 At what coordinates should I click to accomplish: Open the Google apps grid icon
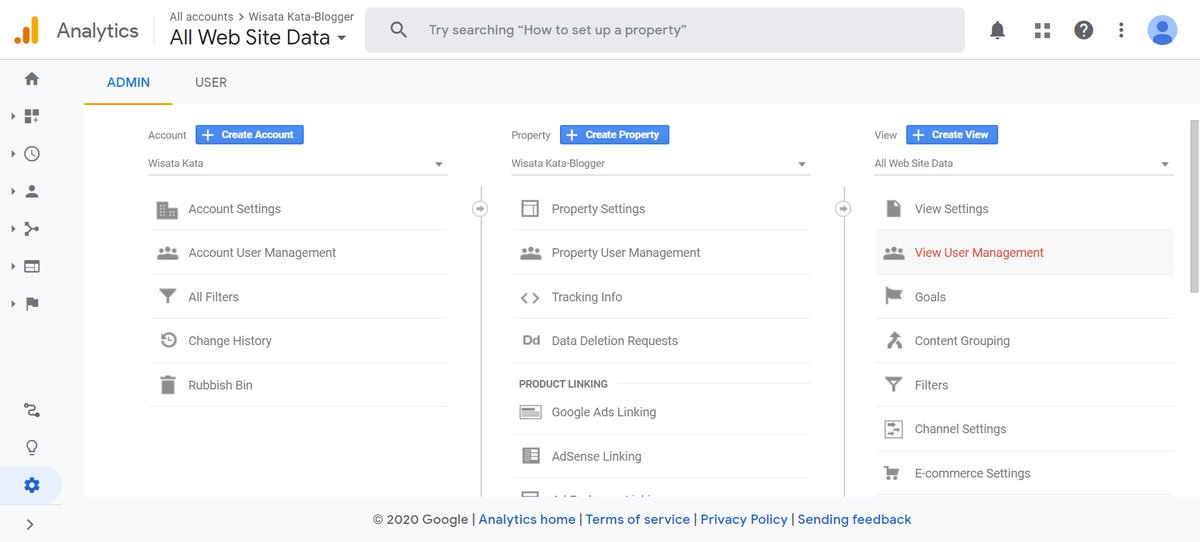click(x=1042, y=30)
